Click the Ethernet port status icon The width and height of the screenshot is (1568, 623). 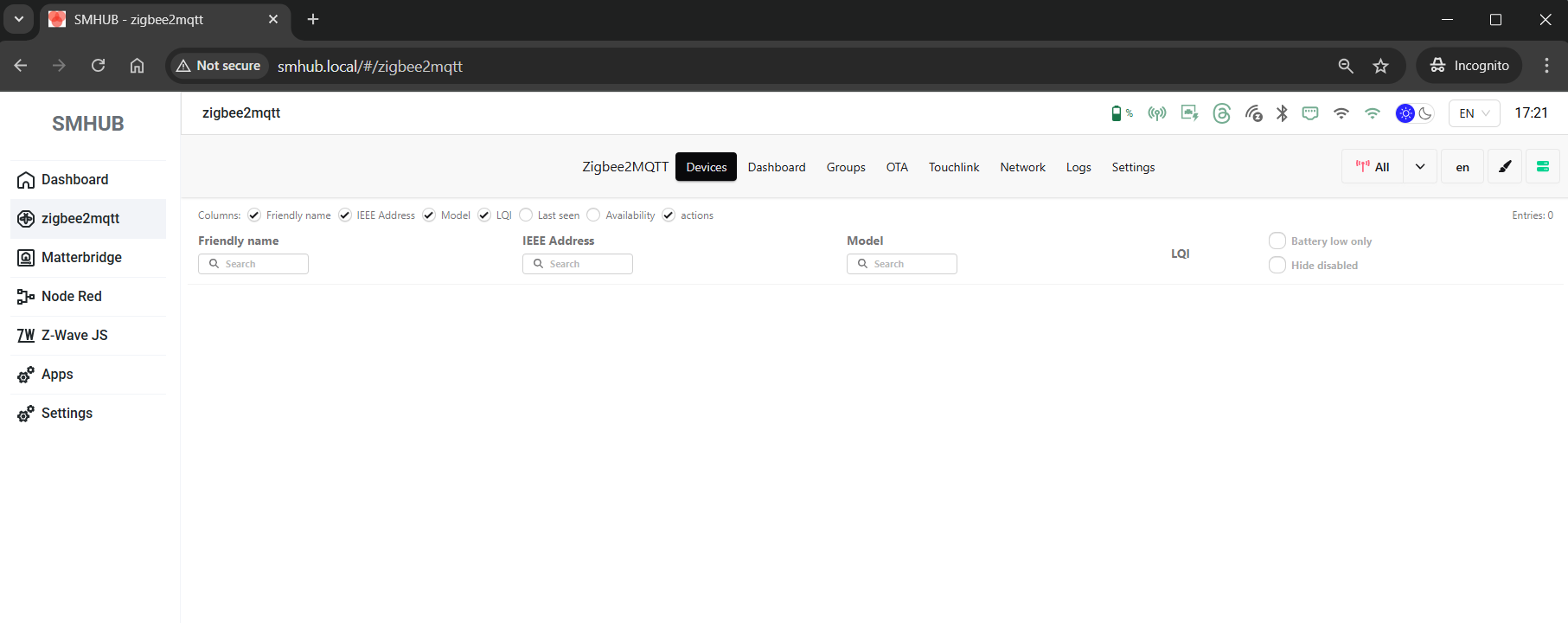click(x=1310, y=113)
